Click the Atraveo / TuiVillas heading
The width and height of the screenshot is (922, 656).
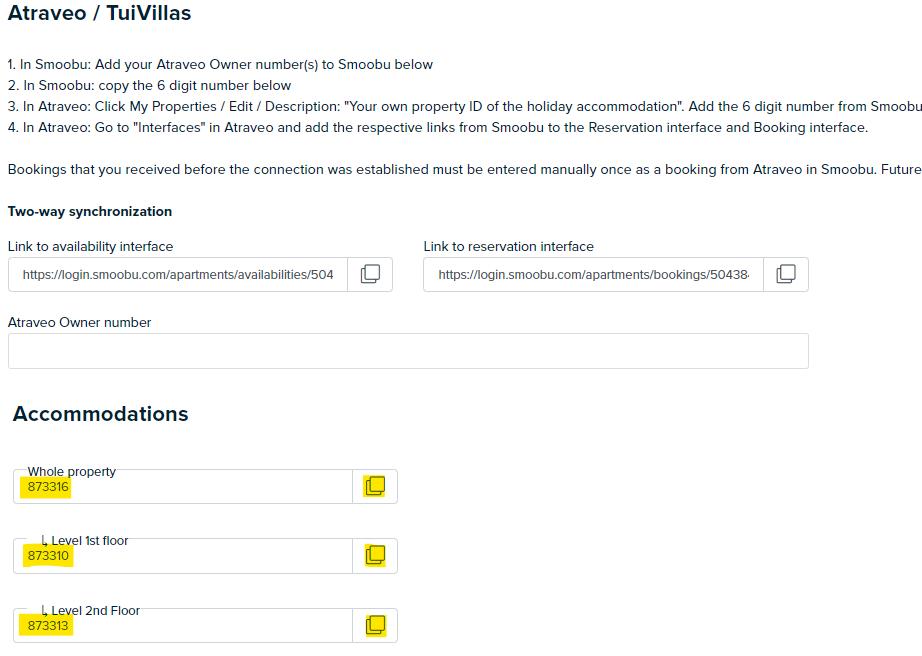tap(99, 13)
